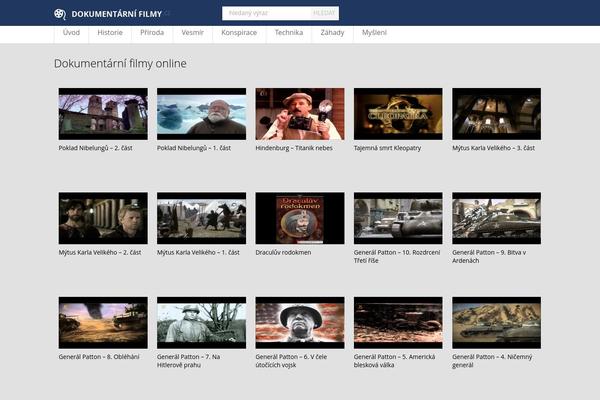Open Generál Patton 7 soldier thumbnail
The width and height of the screenshot is (600, 400).
[201, 323]
